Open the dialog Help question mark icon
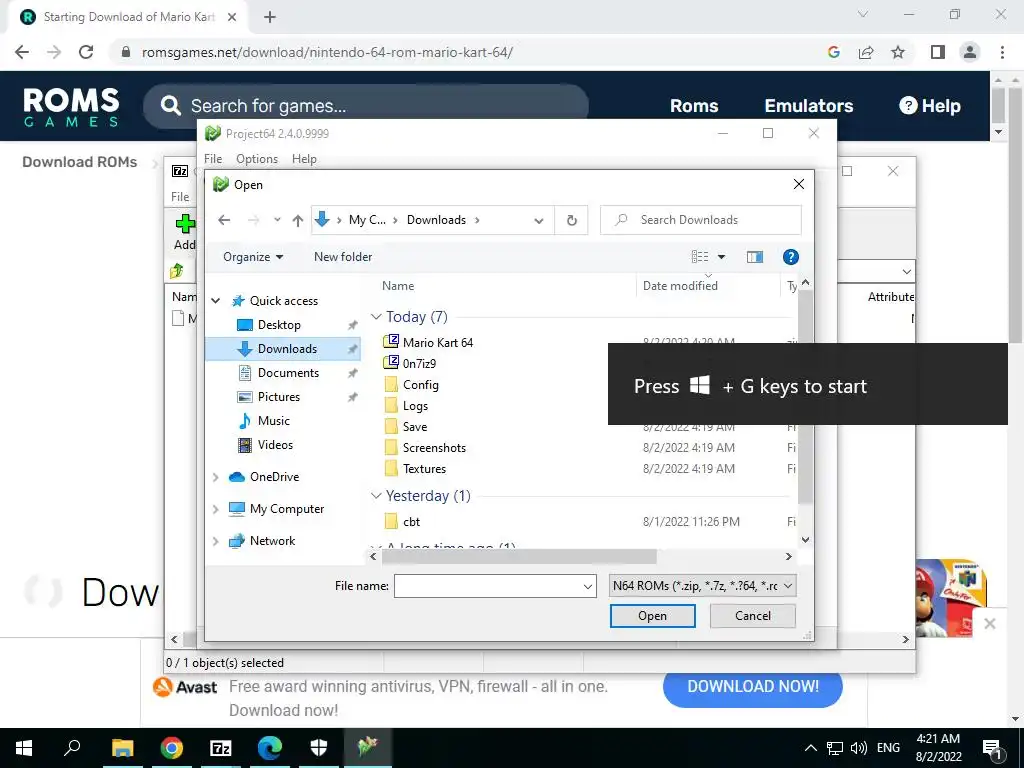The image size is (1024, 768). tap(790, 257)
